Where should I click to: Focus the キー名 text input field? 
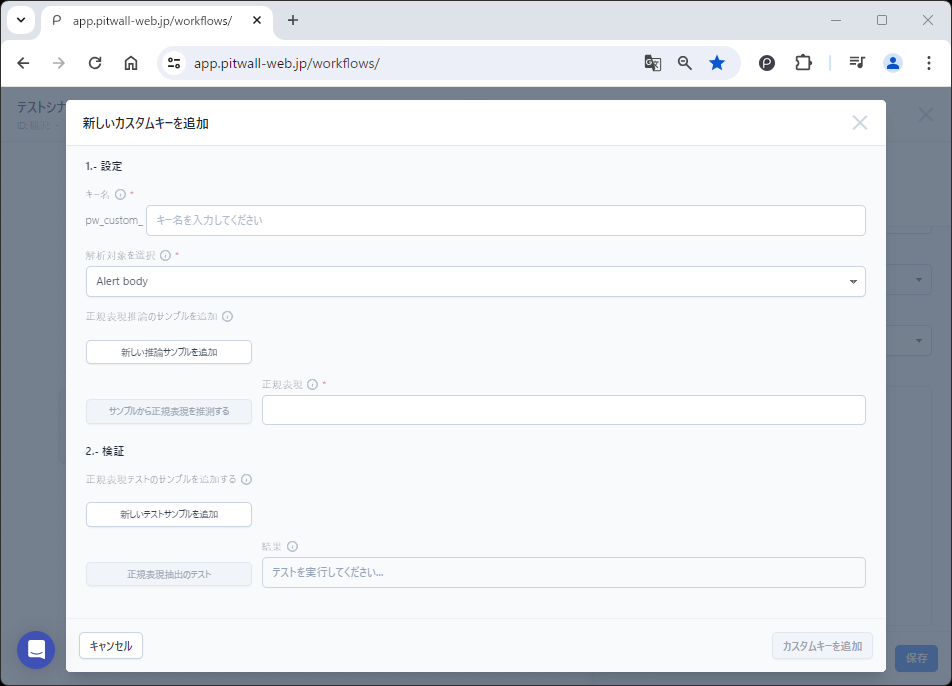tap(505, 220)
